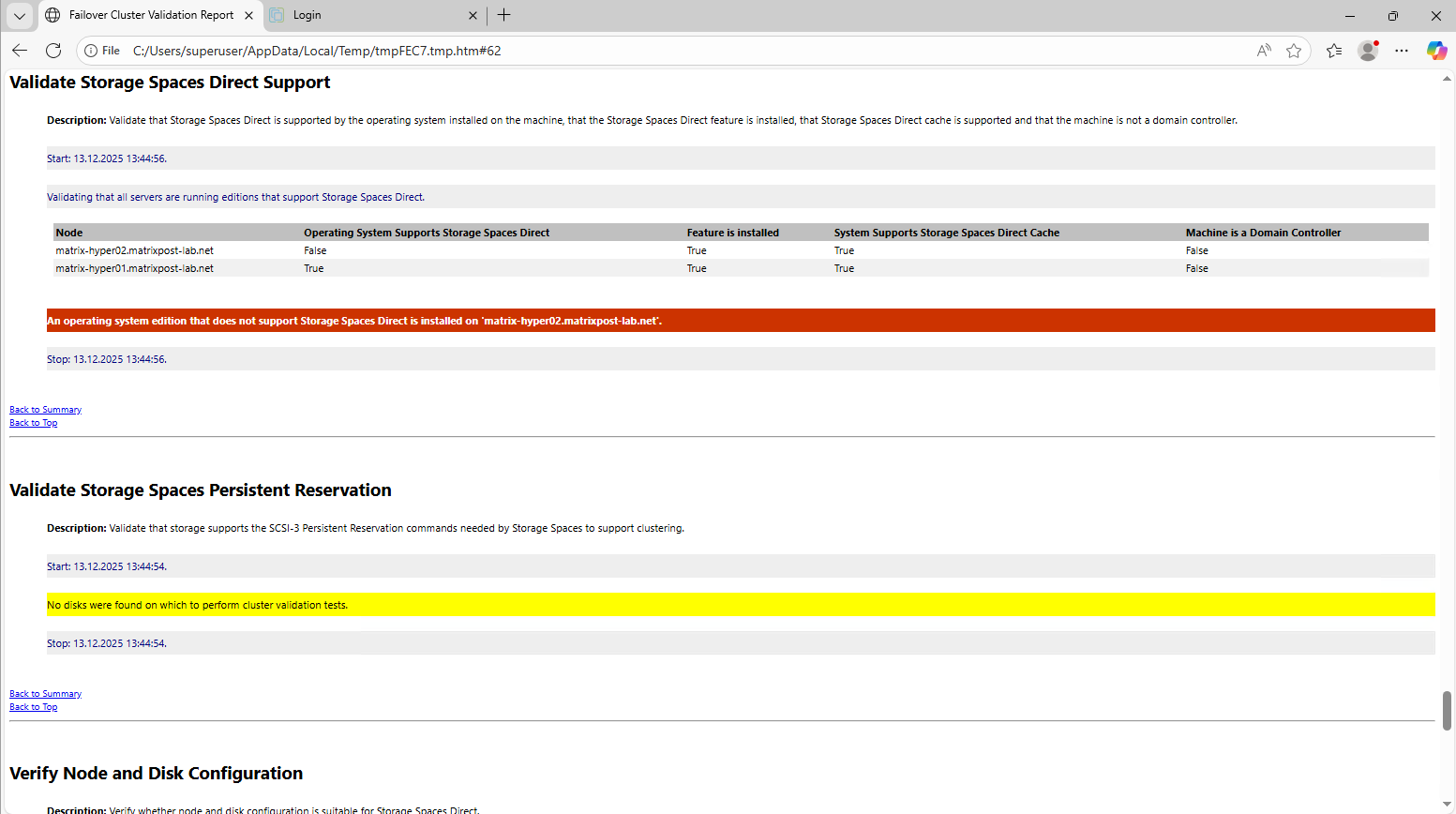Viewport: 1456px width, 814px height.
Task: Add this page to favorites
Action: 1294,51
